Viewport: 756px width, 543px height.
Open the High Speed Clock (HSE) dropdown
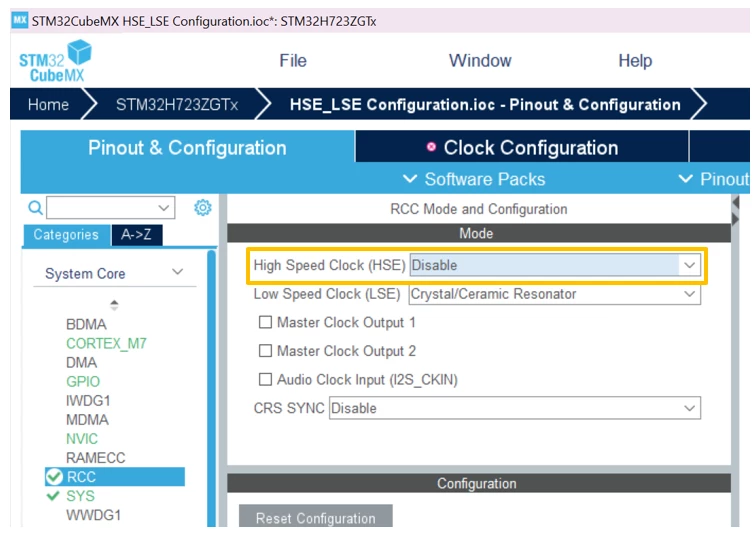[555, 265]
